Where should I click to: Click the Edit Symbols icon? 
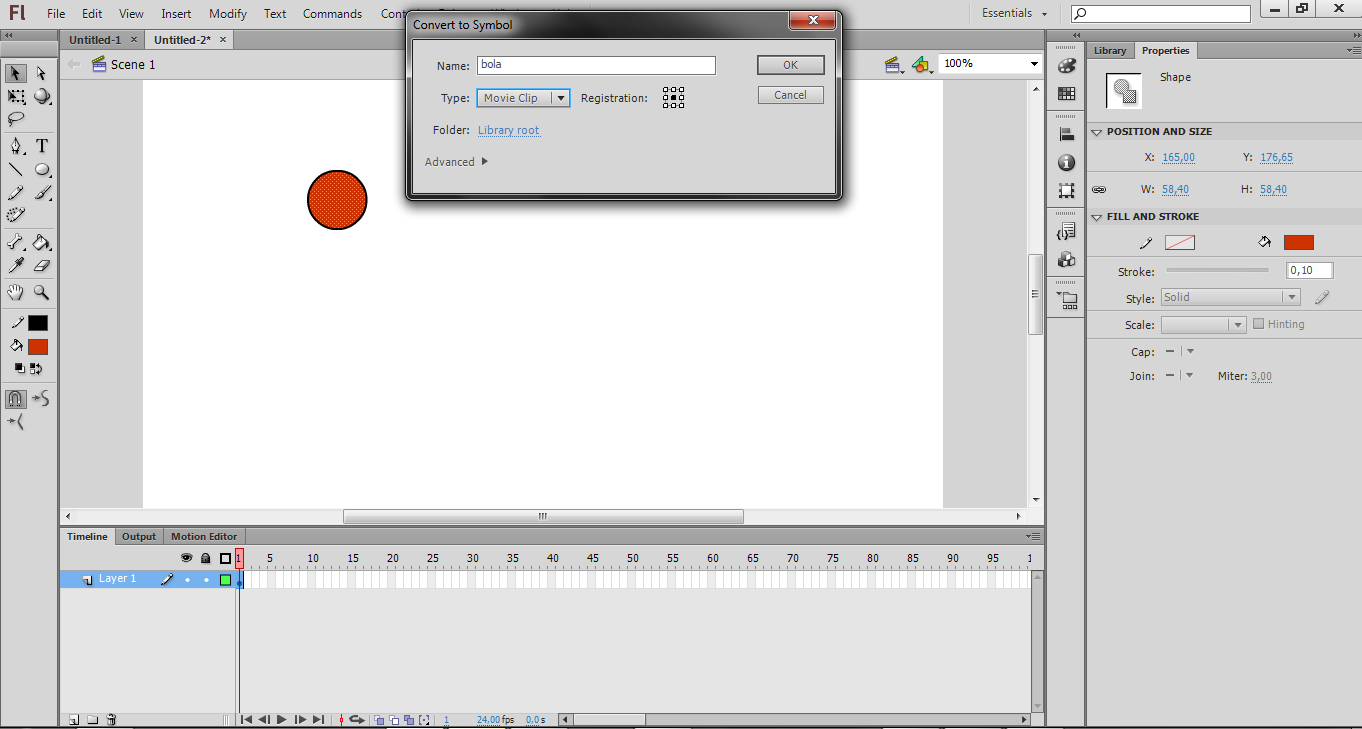pos(922,65)
